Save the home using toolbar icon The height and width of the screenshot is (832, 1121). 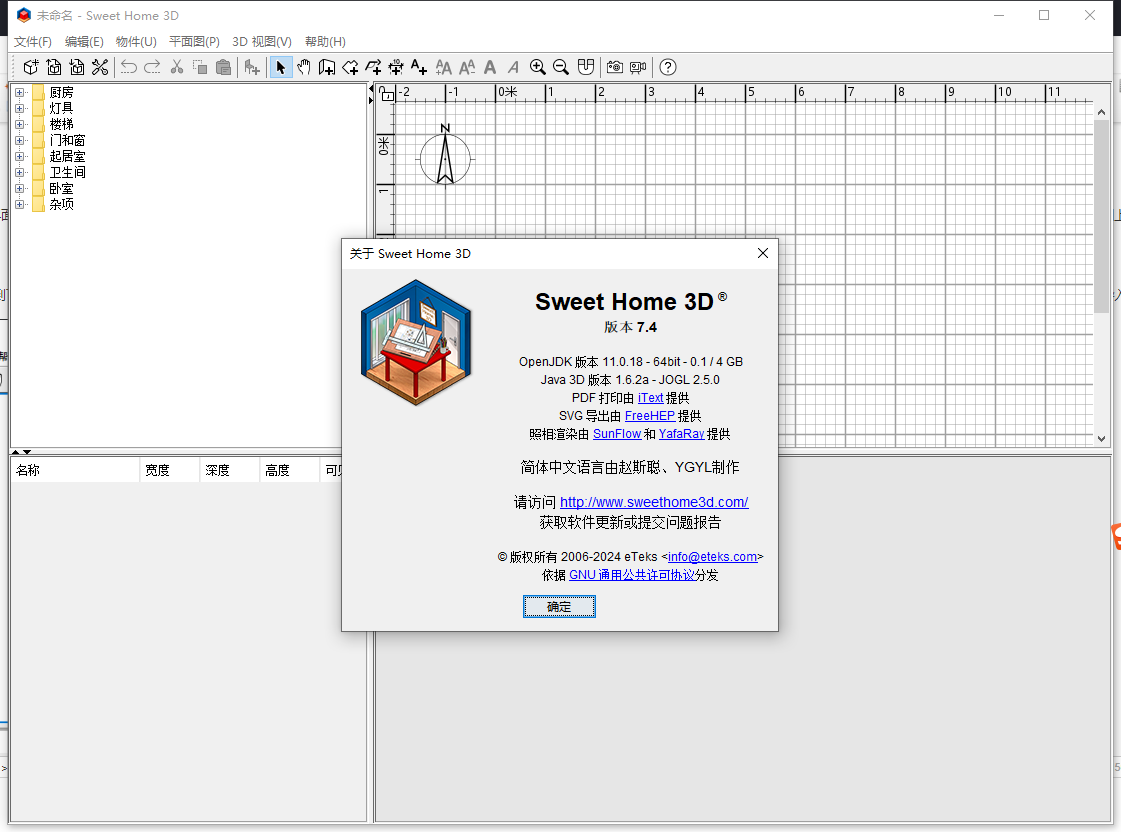coord(76,67)
